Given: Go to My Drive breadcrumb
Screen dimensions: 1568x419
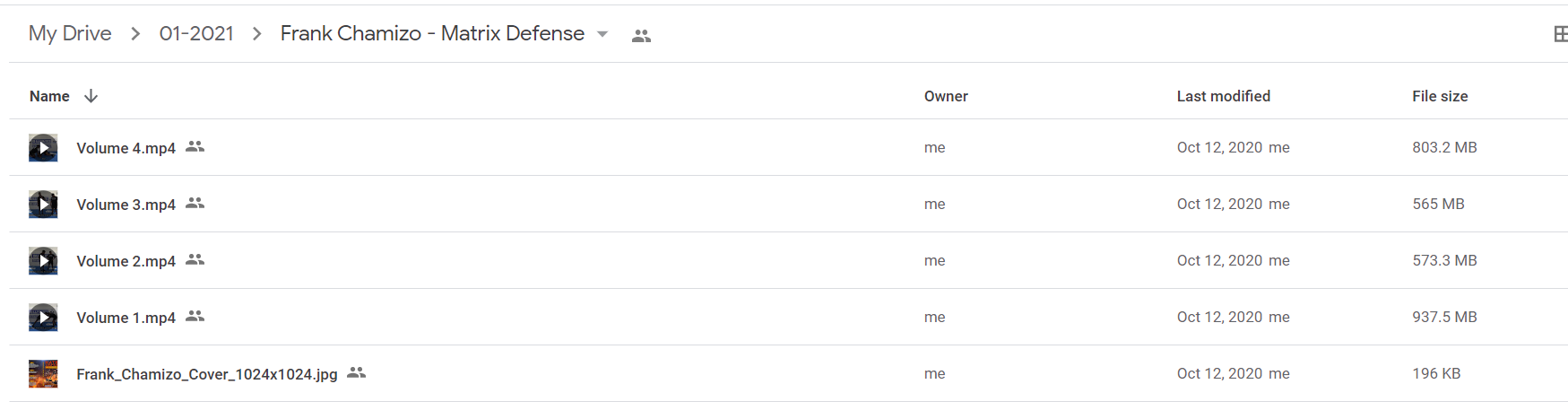Looking at the screenshot, I should coord(70,33).
